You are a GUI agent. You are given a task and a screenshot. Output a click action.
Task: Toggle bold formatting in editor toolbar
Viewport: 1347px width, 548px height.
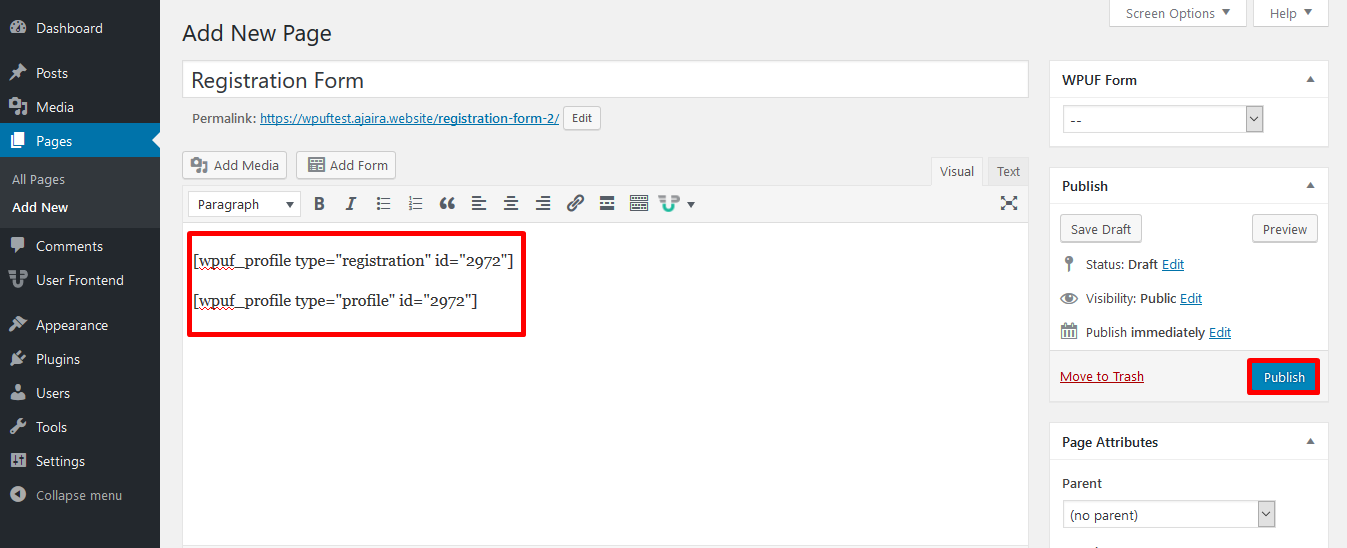pyautogui.click(x=319, y=204)
